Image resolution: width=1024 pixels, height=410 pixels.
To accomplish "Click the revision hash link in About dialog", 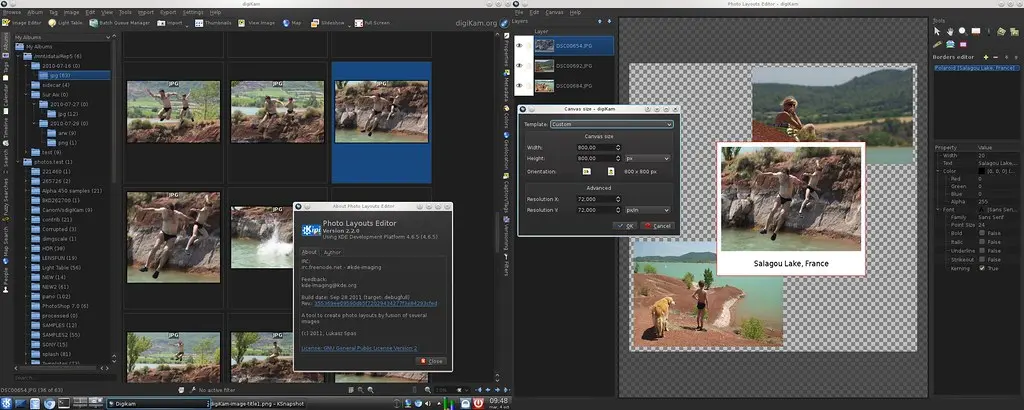I will click(376, 303).
